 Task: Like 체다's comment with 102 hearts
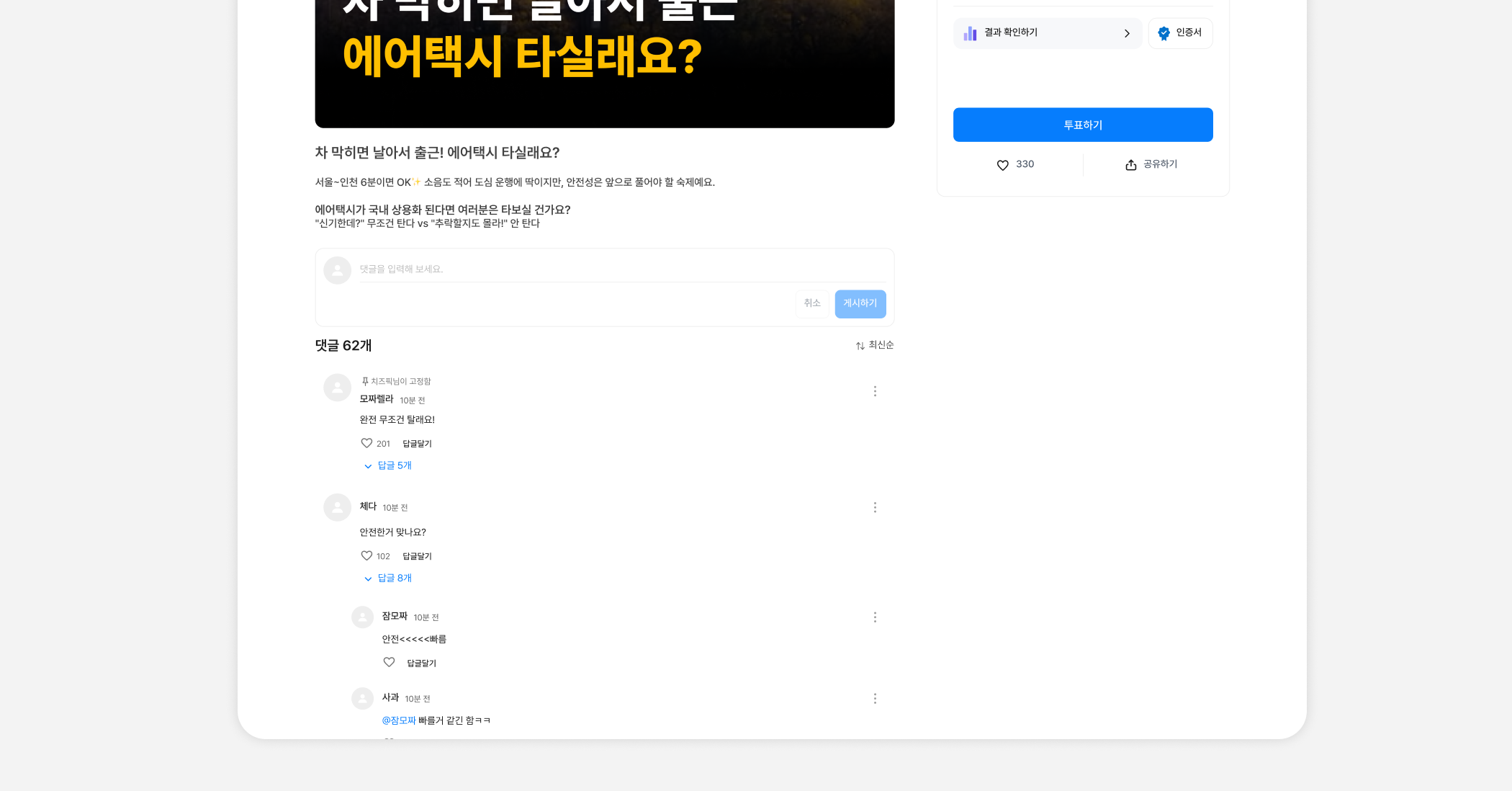point(366,555)
